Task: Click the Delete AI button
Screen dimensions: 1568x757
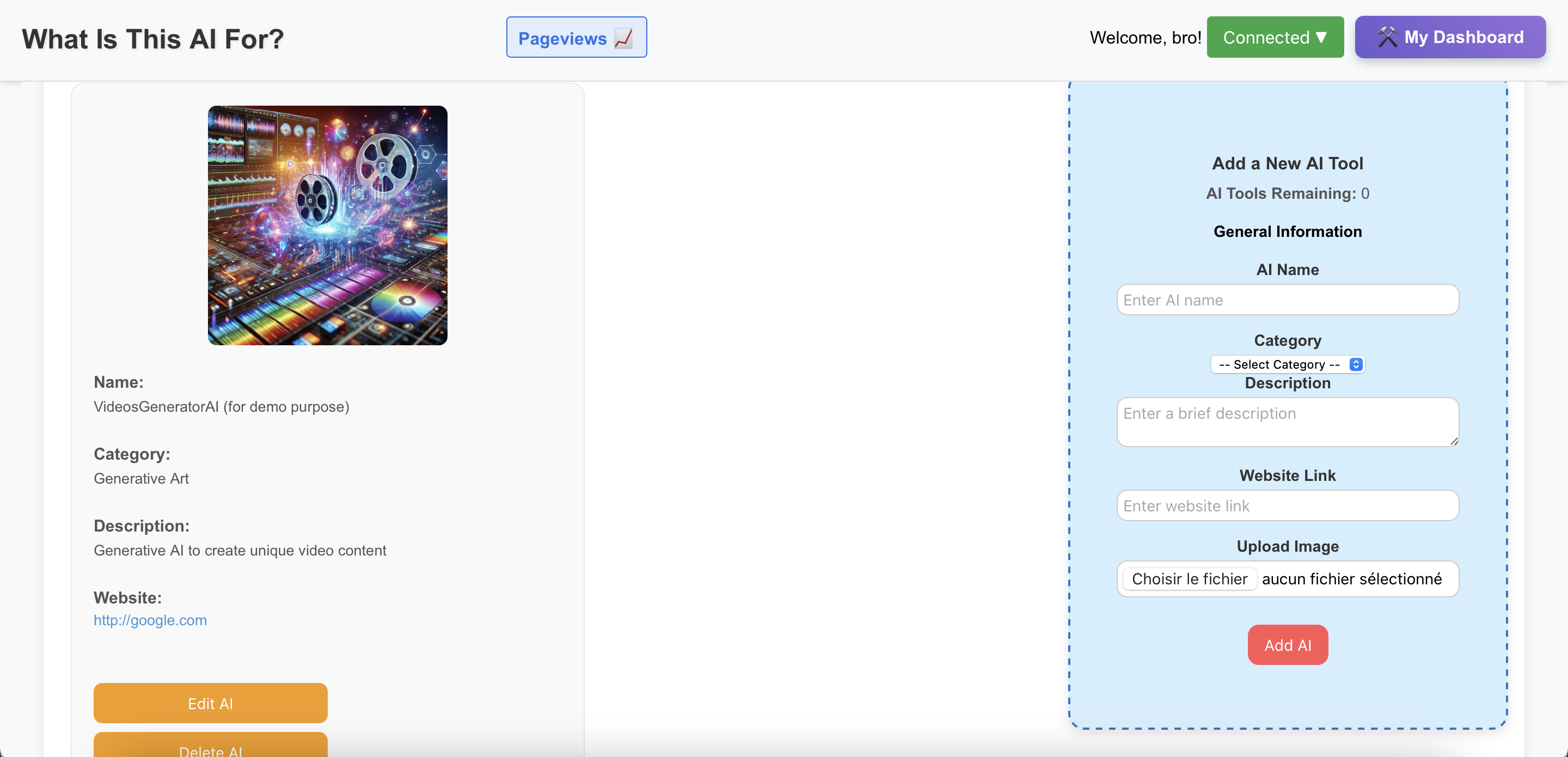Action: pos(210,749)
